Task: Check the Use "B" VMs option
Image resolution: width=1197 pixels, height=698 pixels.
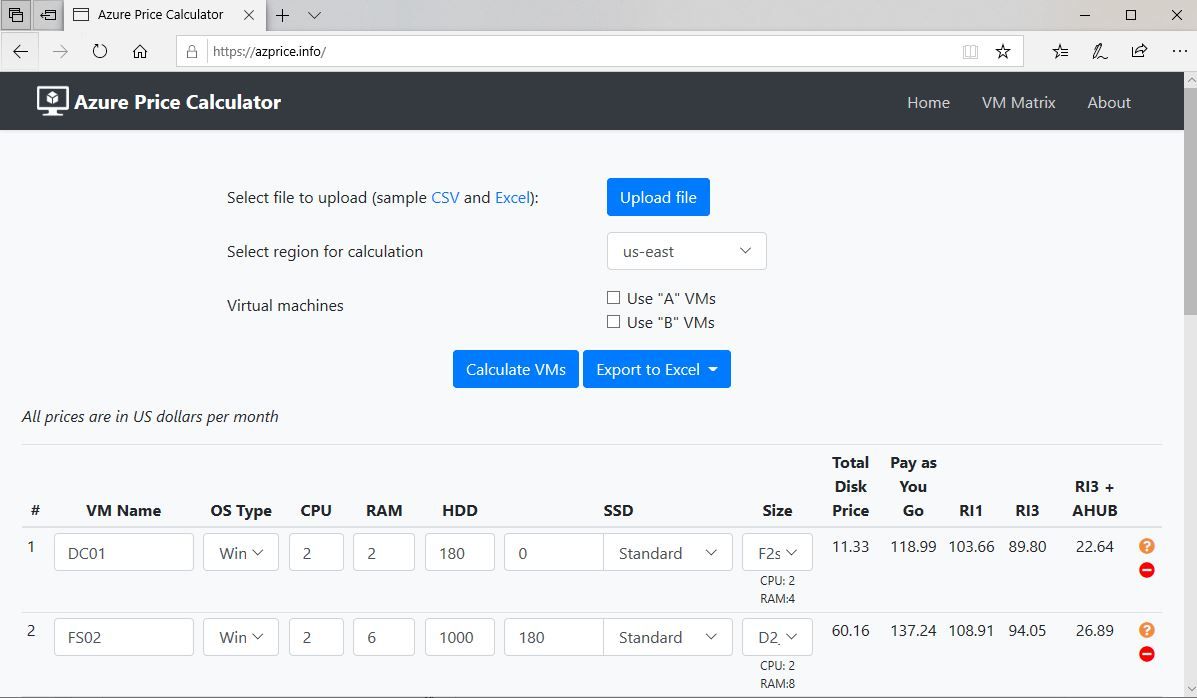Action: 613,322
